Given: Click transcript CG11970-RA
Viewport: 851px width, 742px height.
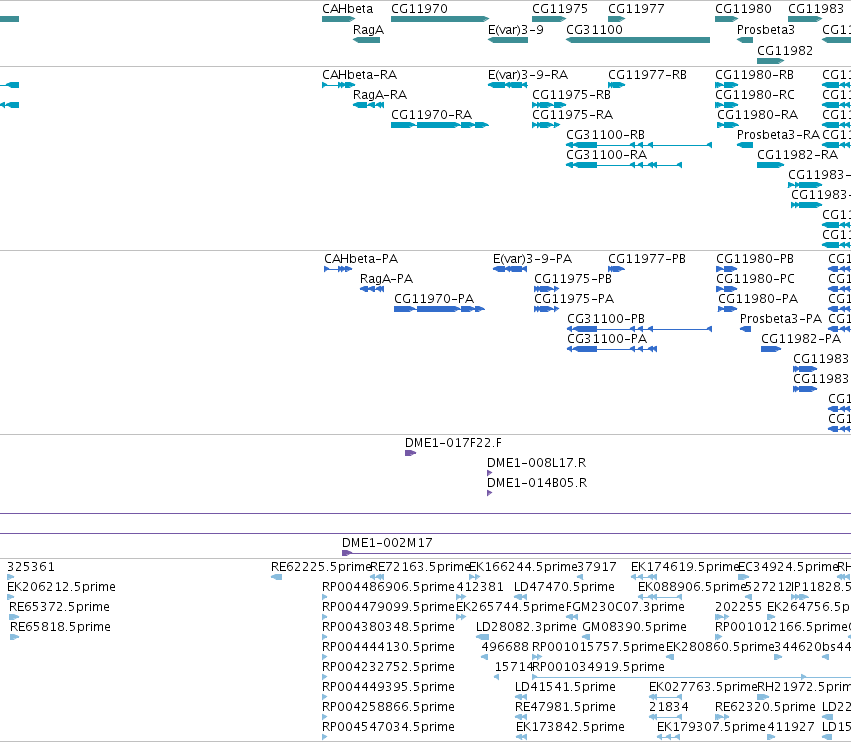Looking at the screenshot, I should tap(440, 125).
